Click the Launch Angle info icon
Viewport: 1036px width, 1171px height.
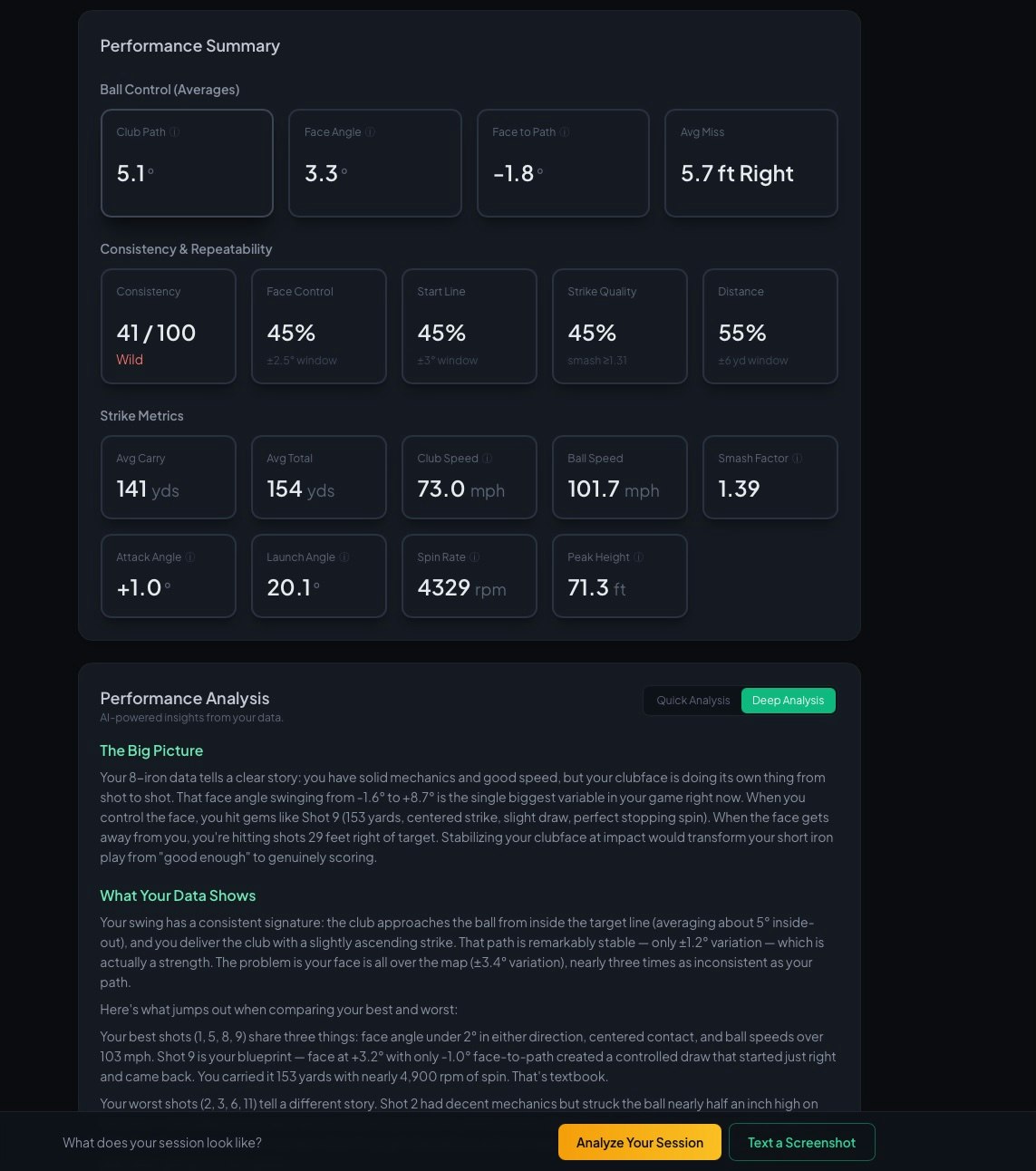click(344, 557)
